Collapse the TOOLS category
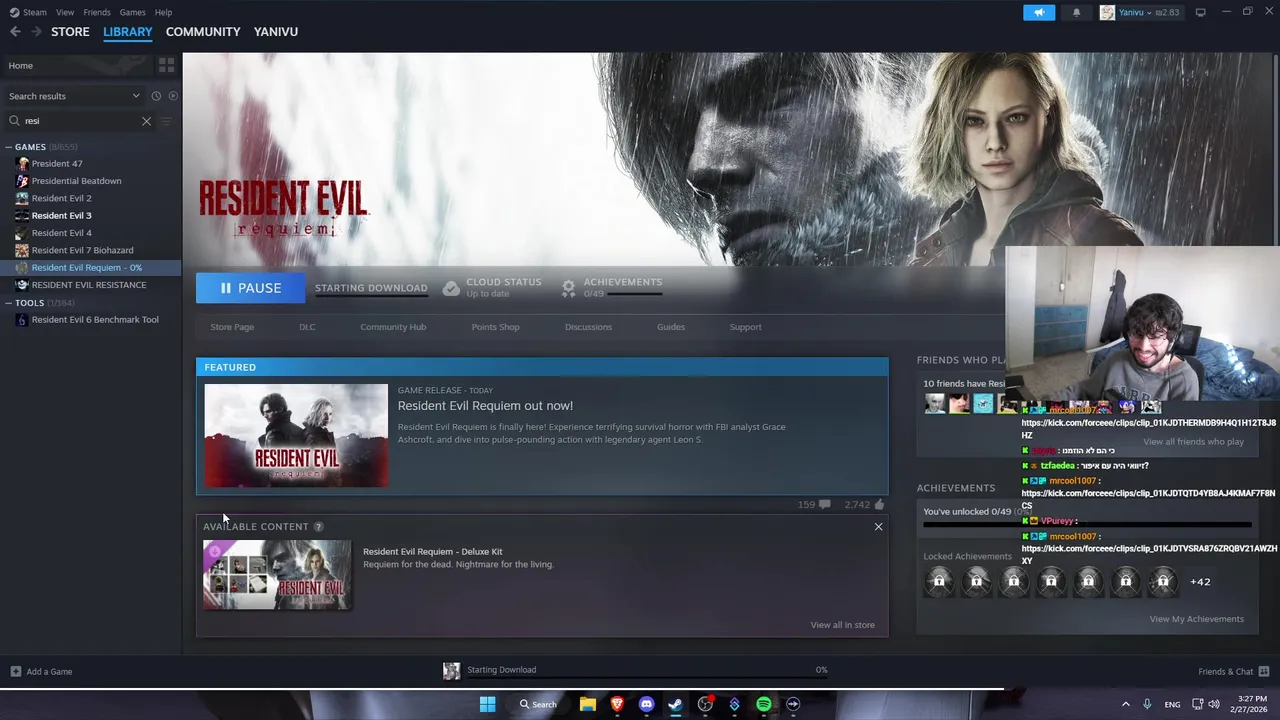The height and width of the screenshot is (720, 1280). tap(9, 303)
